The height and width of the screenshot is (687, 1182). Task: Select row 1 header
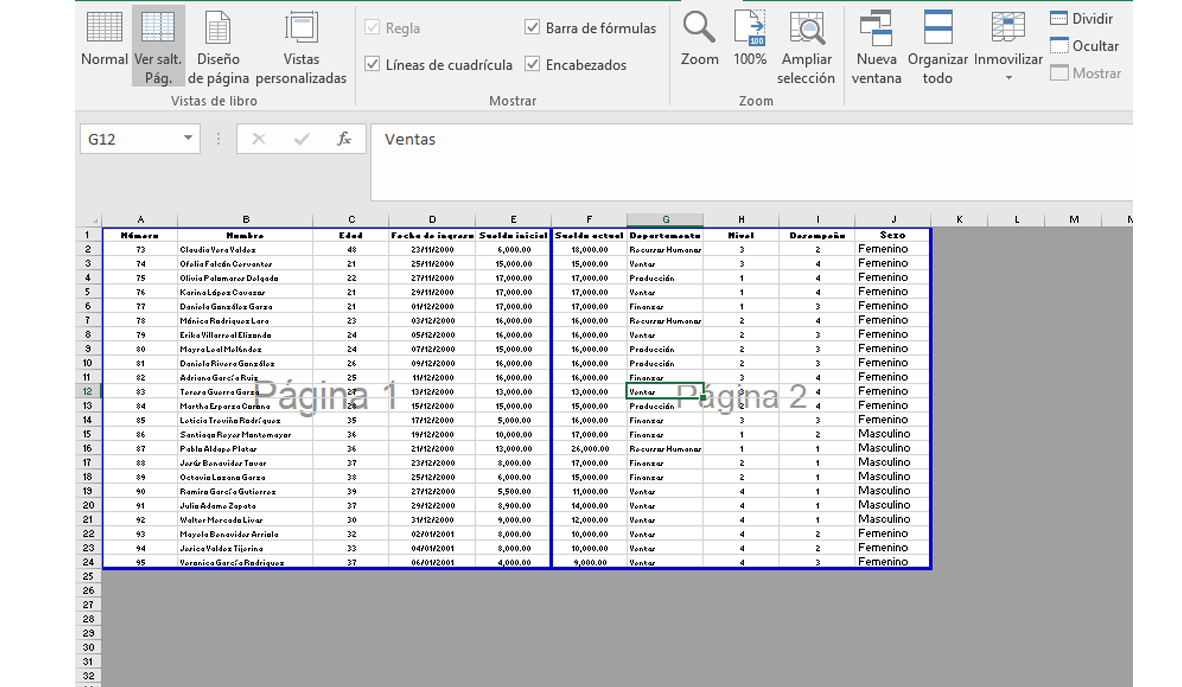point(88,235)
